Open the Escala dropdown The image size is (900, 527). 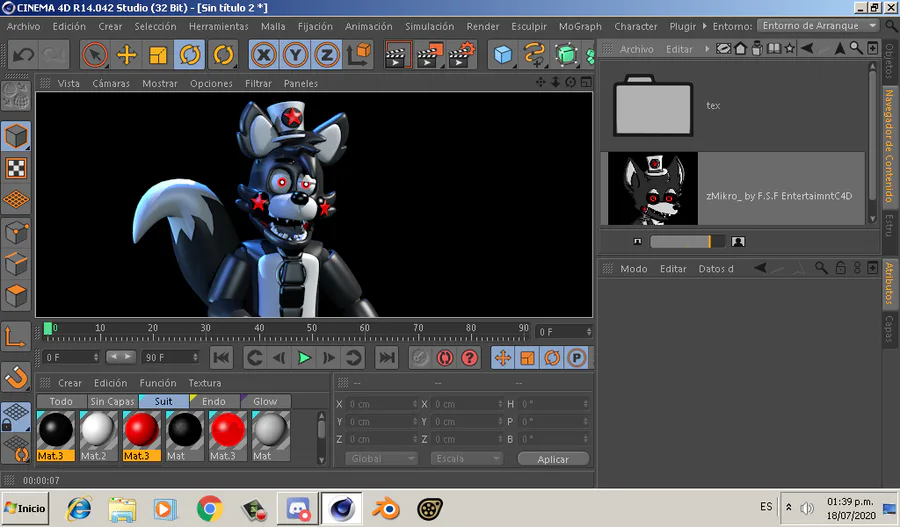(467, 459)
